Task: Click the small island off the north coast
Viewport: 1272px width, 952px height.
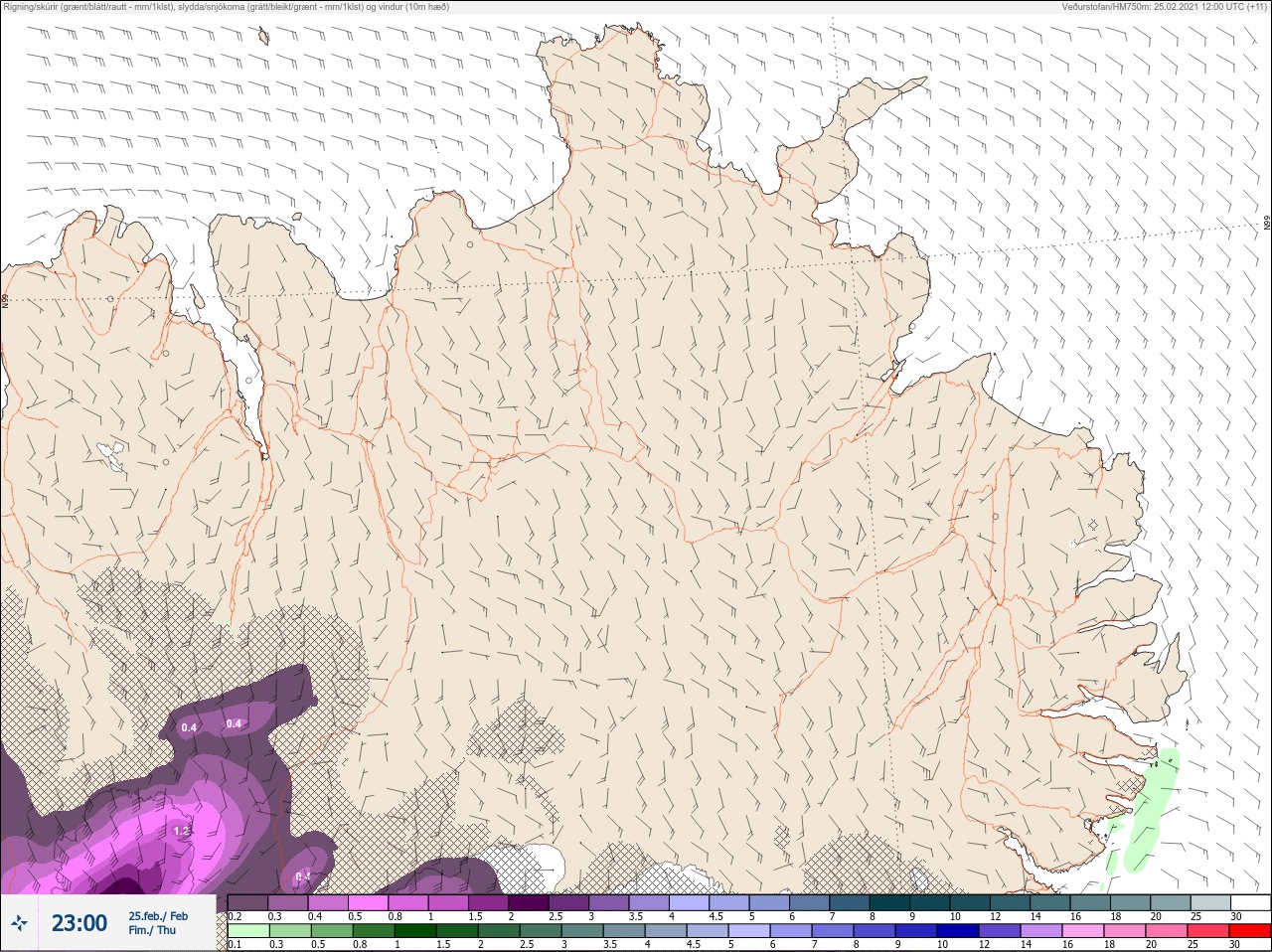Action: tap(263, 38)
